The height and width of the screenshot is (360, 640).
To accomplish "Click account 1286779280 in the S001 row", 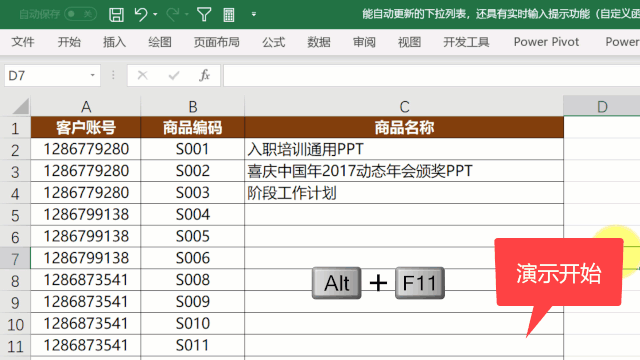I will (x=86, y=149).
